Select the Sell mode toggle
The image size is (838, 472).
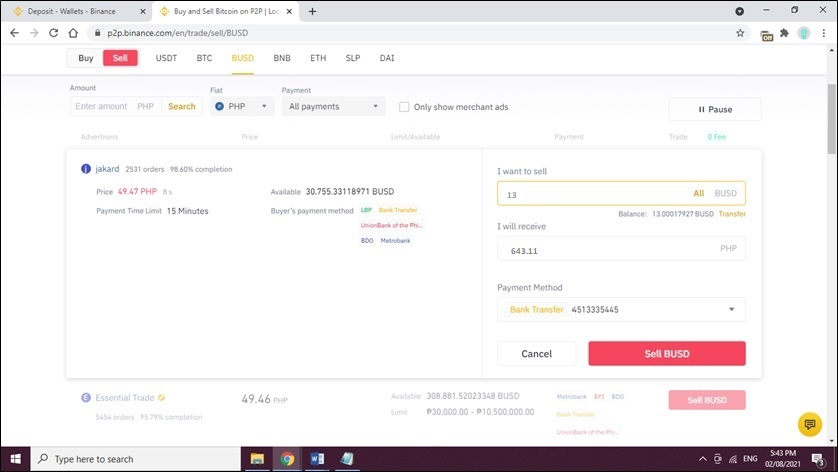(120, 58)
